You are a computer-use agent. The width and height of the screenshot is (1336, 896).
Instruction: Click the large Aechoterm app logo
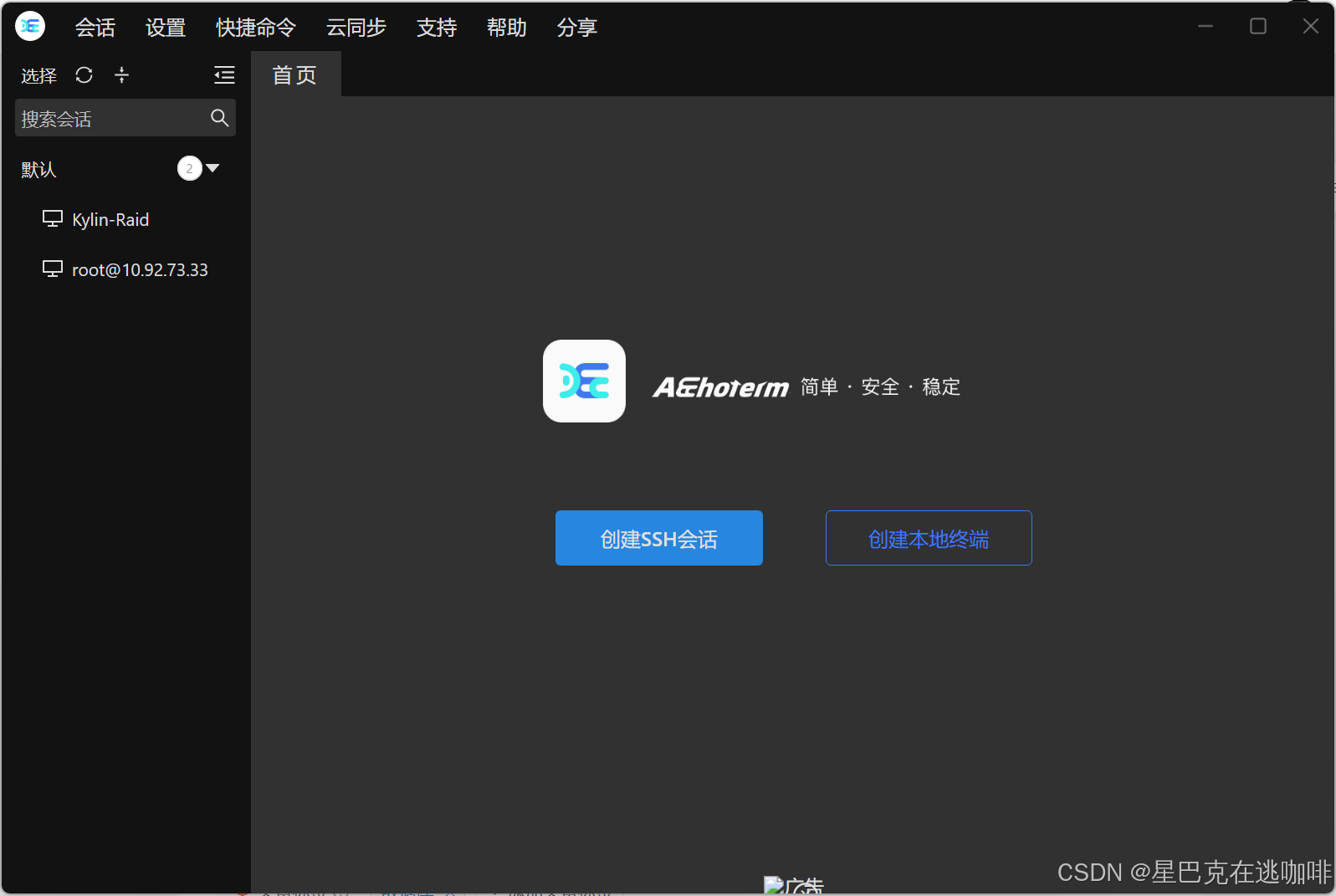click(584, 381)
